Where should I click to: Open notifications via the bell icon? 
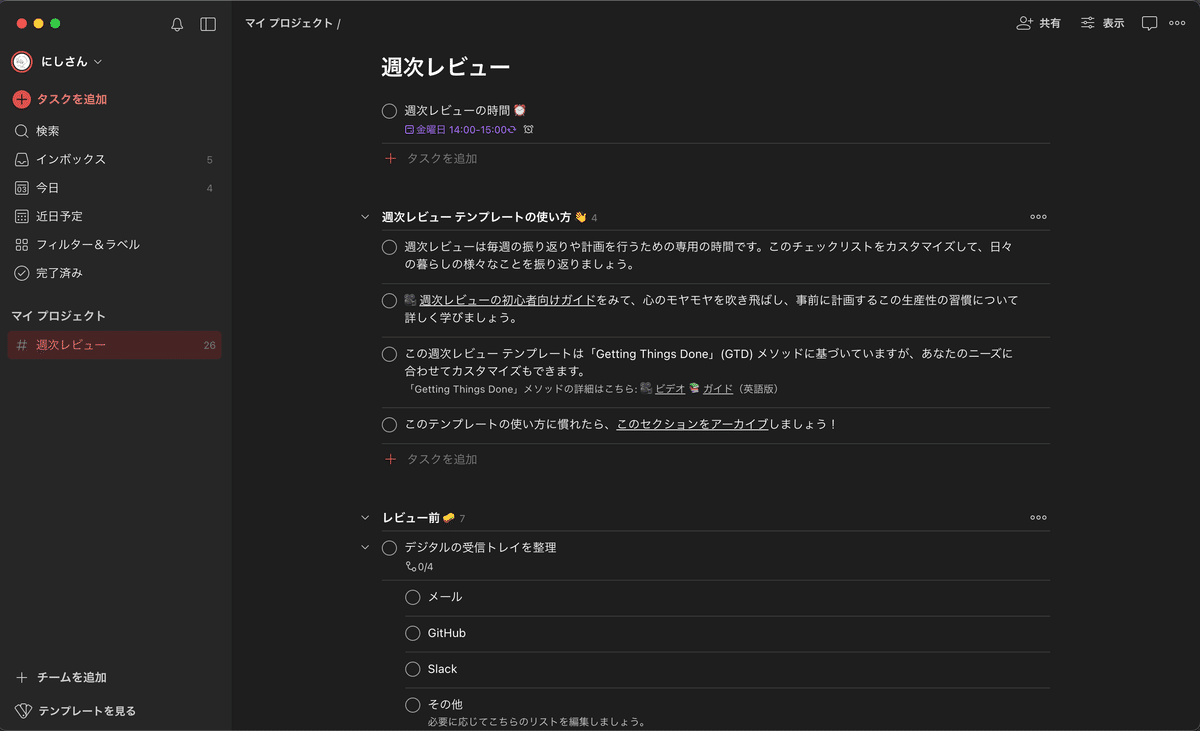176,24
